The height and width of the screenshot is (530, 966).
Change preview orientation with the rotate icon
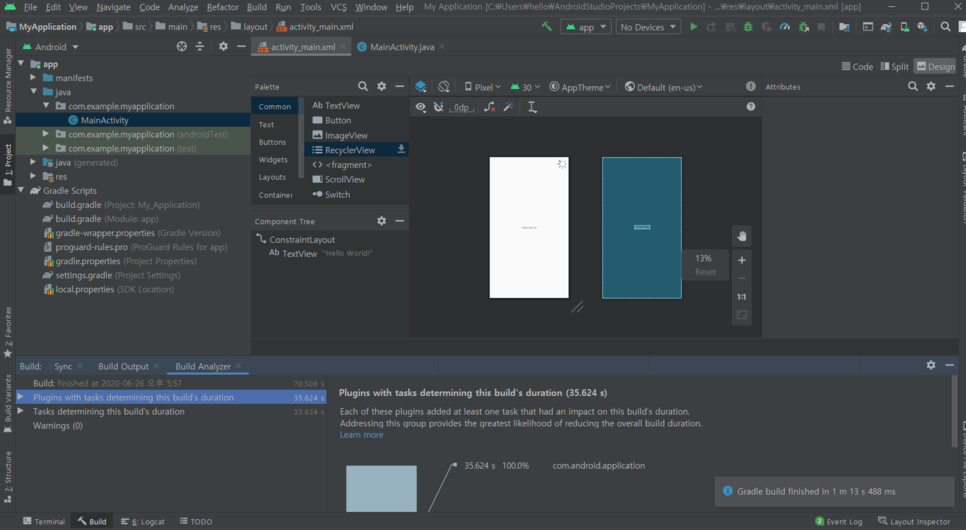(444, 86)
